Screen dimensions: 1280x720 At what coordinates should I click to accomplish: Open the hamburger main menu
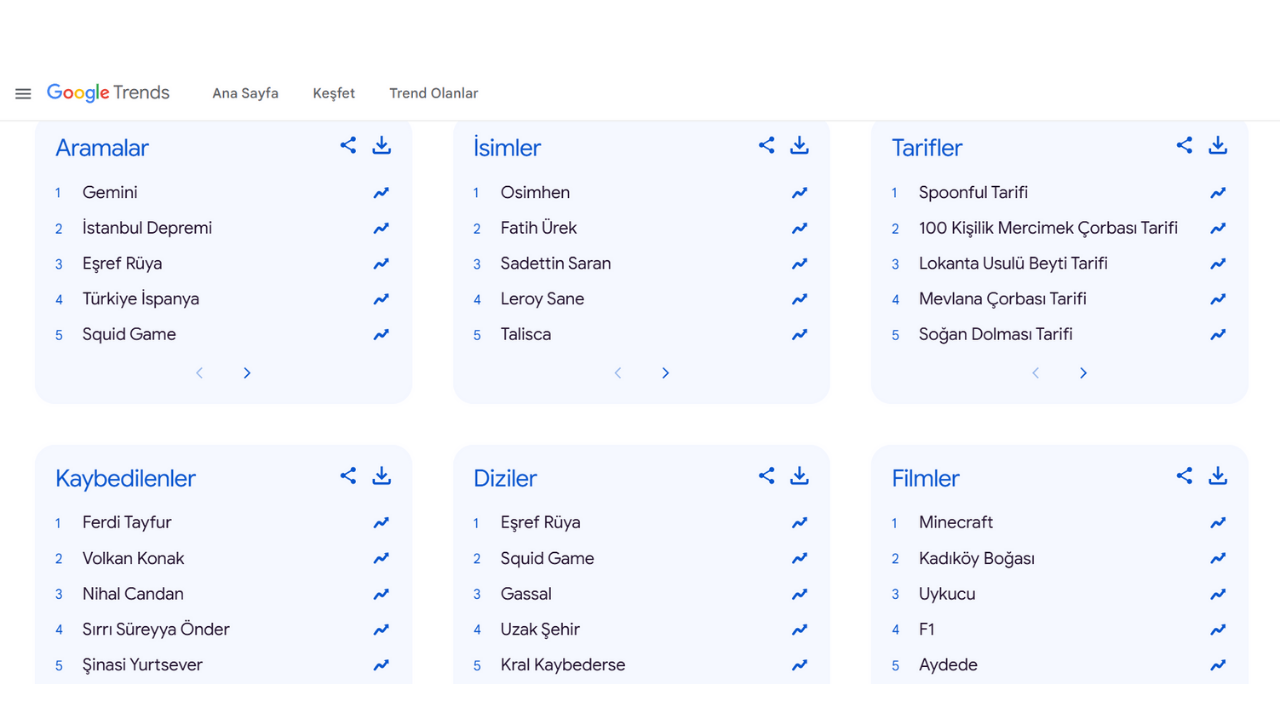click(23, 94)
